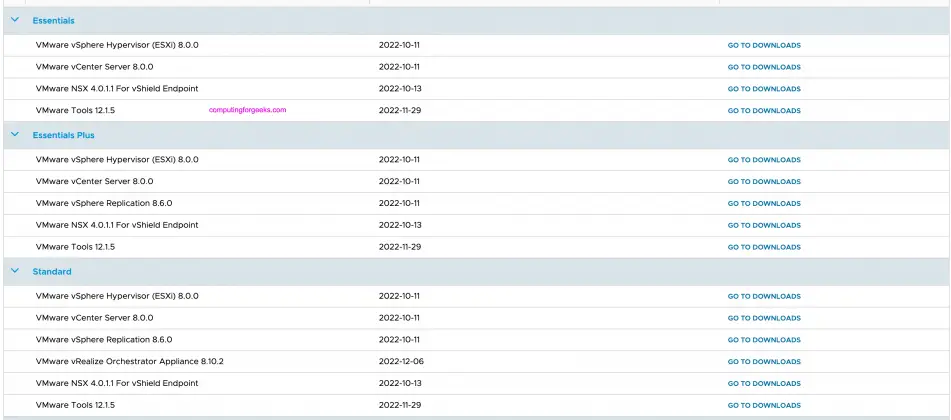The height and width of the screenshot is (420, 951).
Task: Collapse the Essentials section chevron
Action: 15,20
